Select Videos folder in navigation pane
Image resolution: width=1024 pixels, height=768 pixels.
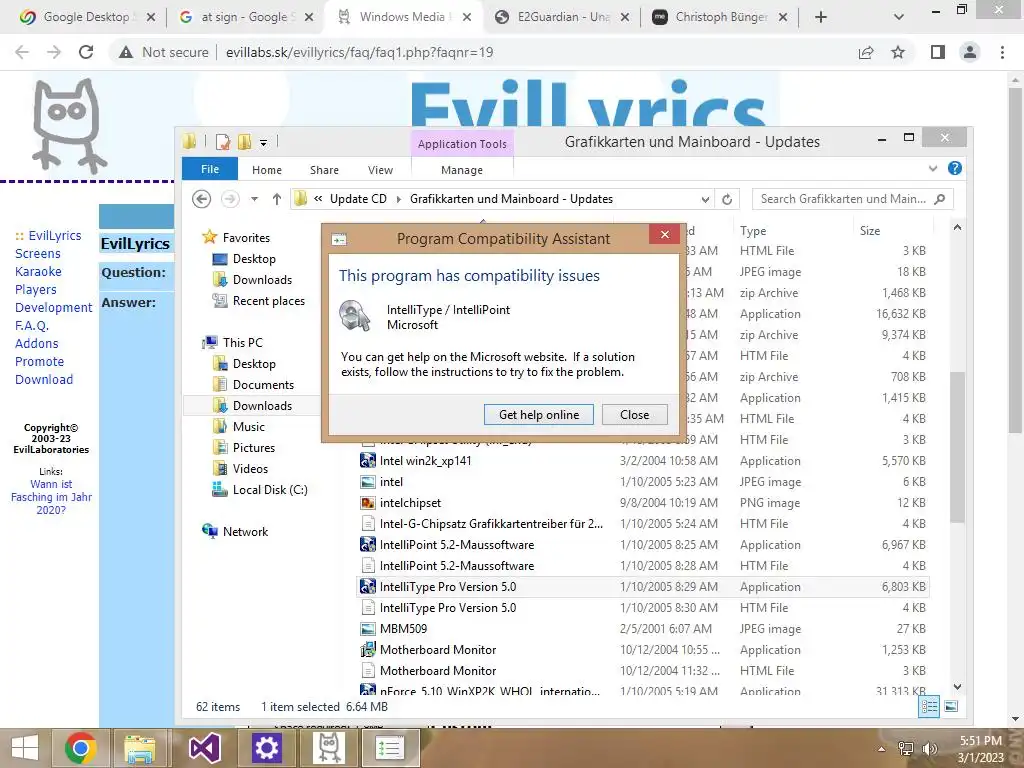(250, 468)
